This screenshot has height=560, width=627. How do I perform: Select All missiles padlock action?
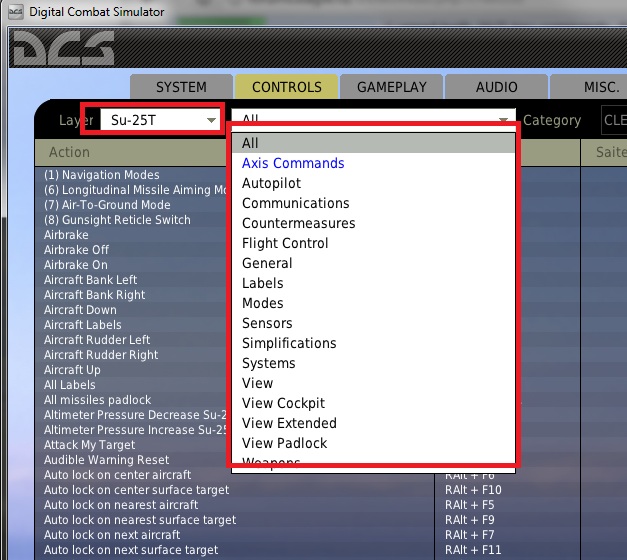click(98, 400)
